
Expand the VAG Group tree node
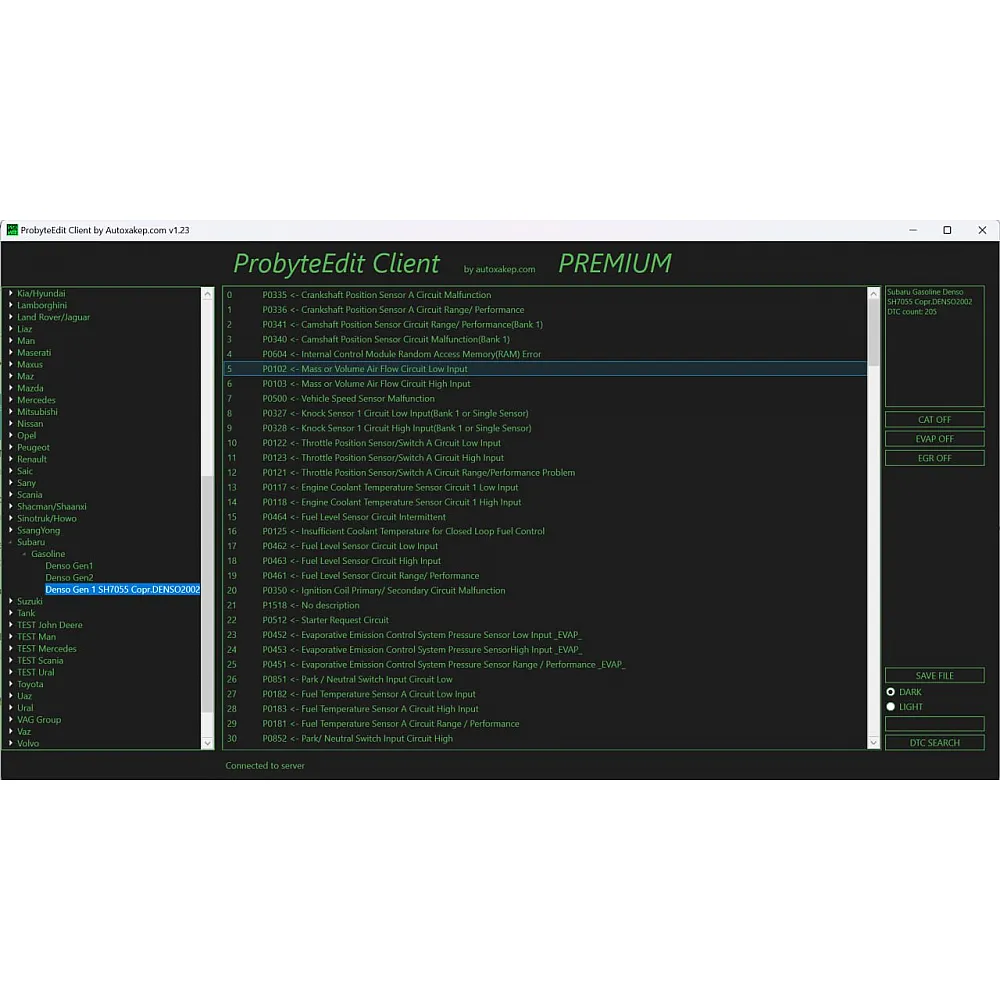point(11,720)
